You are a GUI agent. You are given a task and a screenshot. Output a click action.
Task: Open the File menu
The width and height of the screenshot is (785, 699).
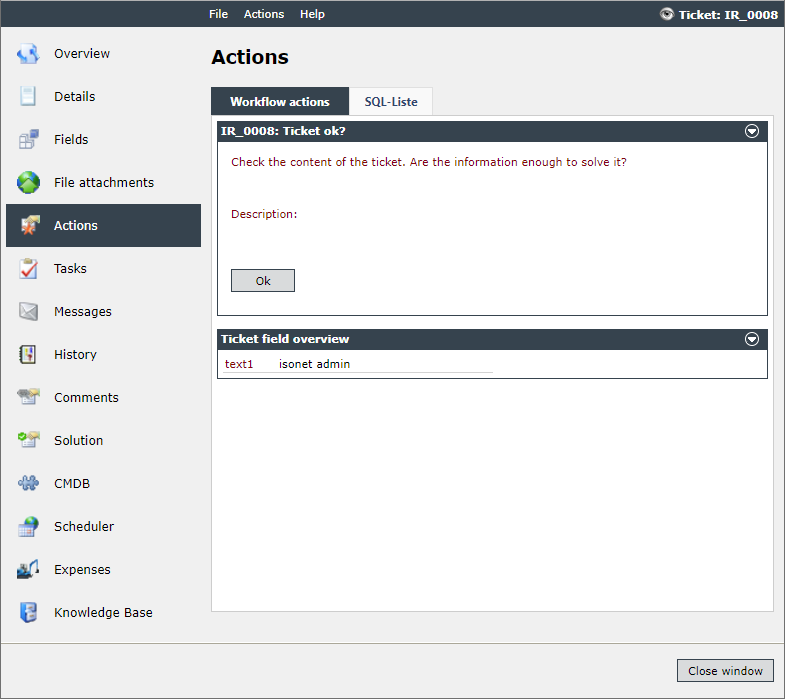(x=218, y=14)
